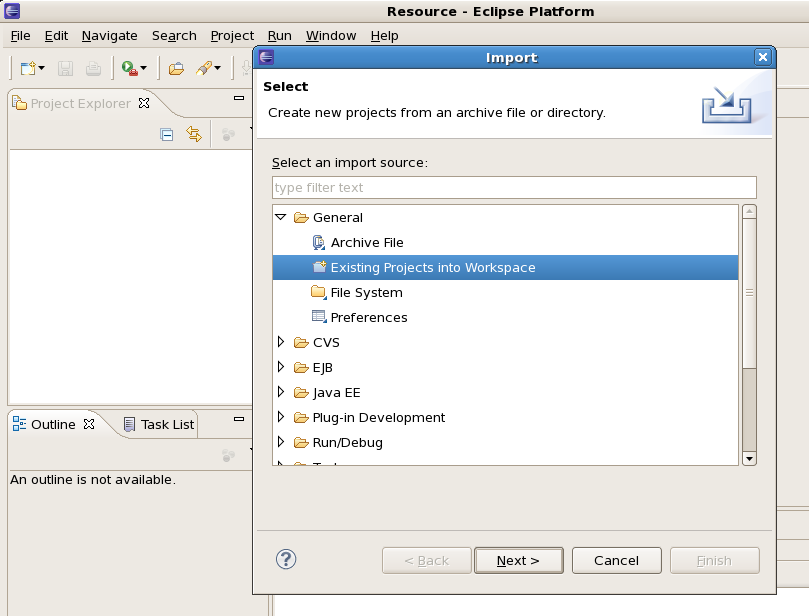This screenshot has height=616, width=809.
Task: Click the External Tools run icon
Action: (128, 68)
